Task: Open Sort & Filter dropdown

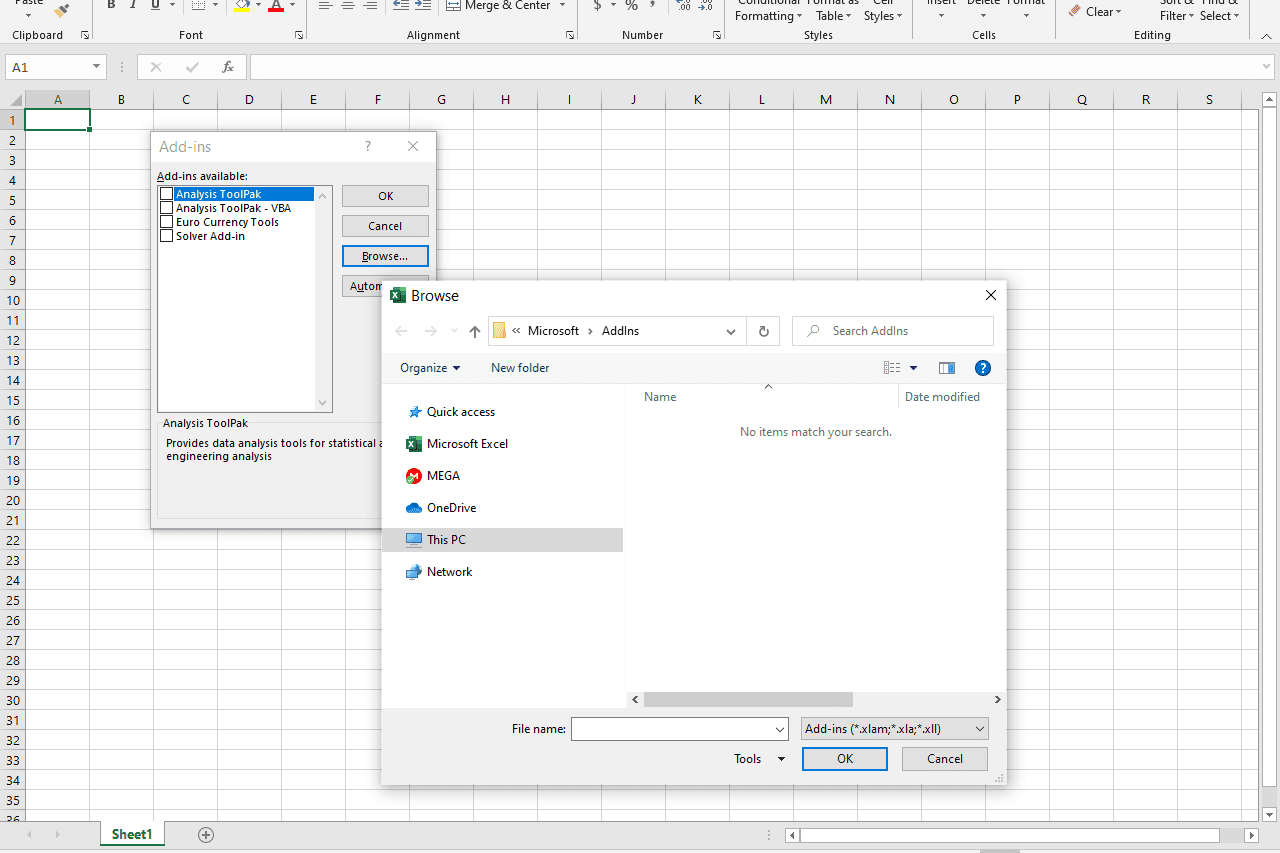Action: click(x=1176, y=10)
